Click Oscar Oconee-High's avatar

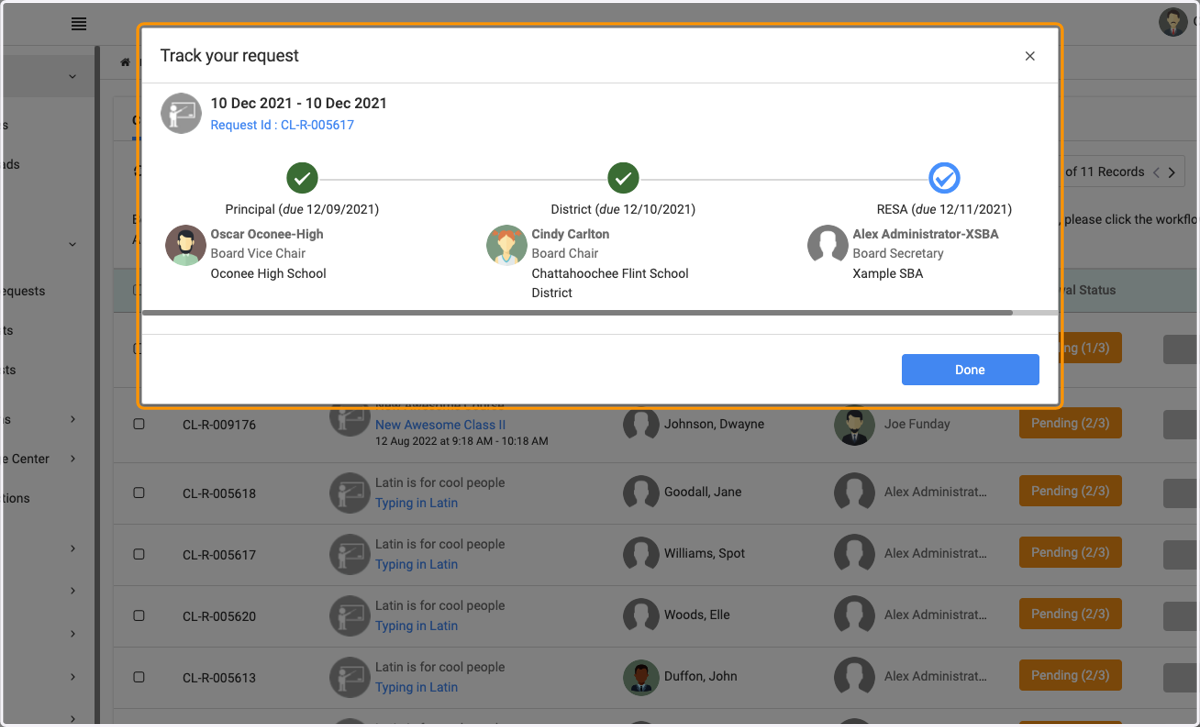[x=185, y=245]
